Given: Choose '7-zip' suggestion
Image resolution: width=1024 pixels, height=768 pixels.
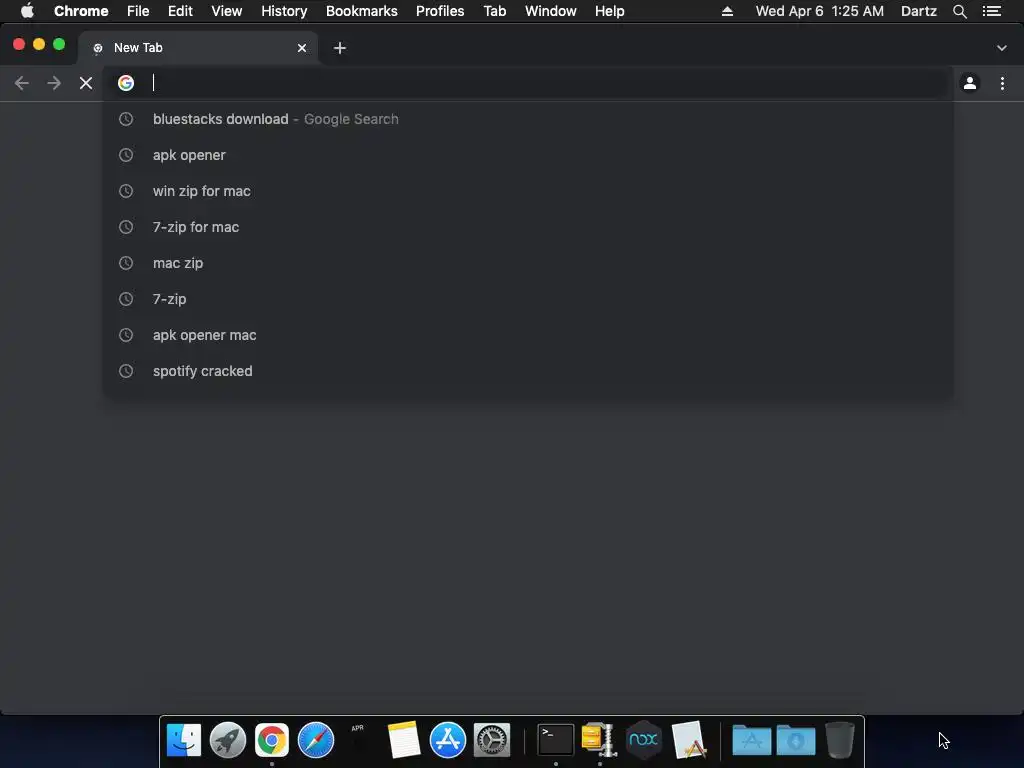Looking at the screenshot, I should pyautogui.click(x=528, y=298).
